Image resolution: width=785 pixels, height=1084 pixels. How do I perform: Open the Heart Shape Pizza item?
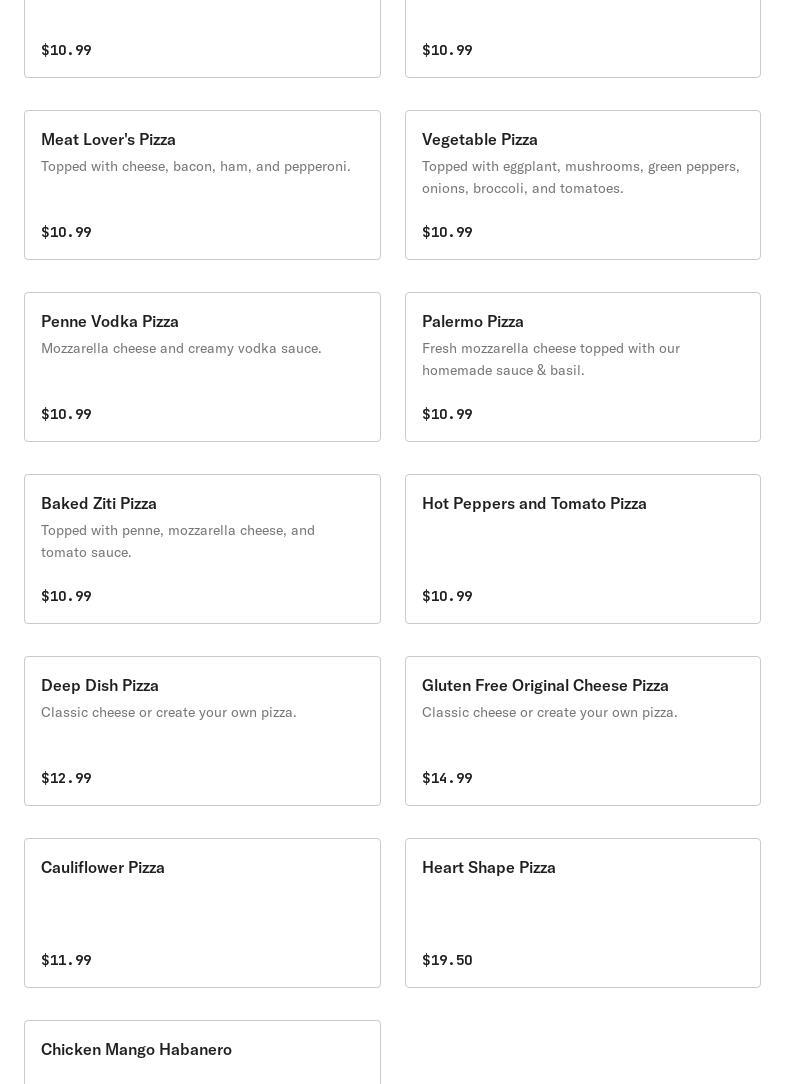pyautogui.click(x=582, y=913)
